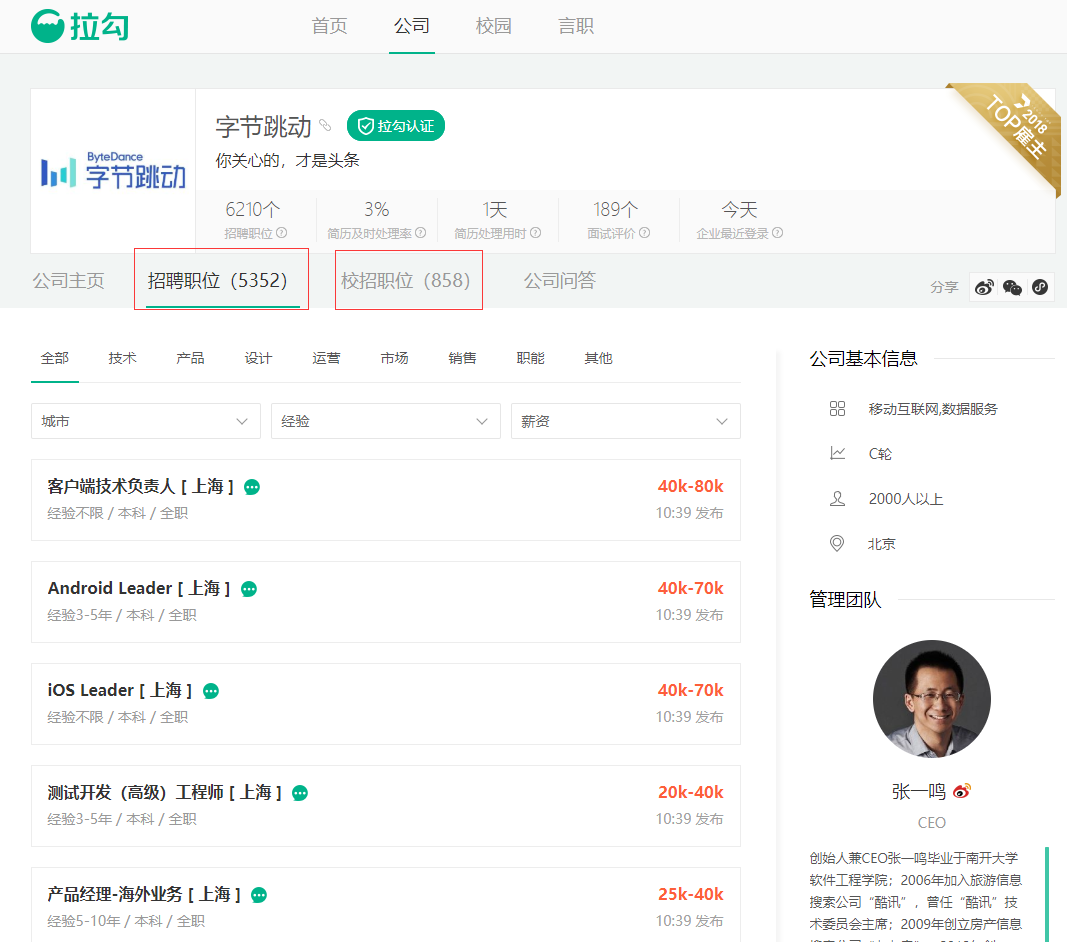Click the 北京 location text

point(882,544)
